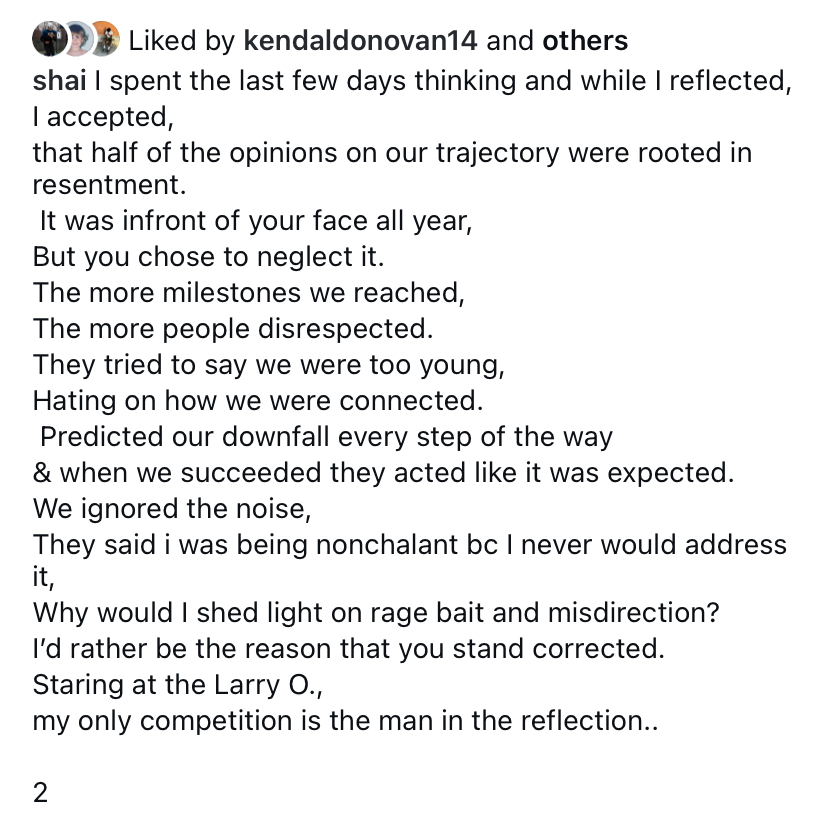Open kendaldonovan14's profile

360,41
